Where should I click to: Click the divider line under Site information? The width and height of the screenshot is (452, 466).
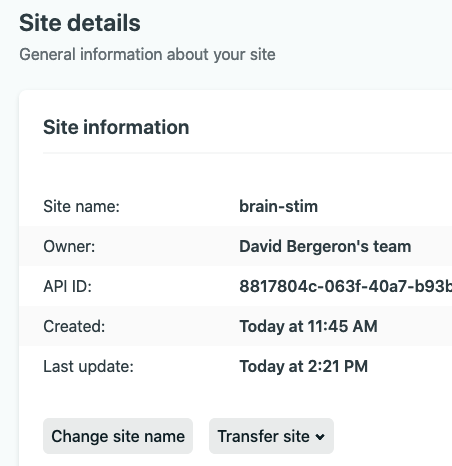pos(247,153)
